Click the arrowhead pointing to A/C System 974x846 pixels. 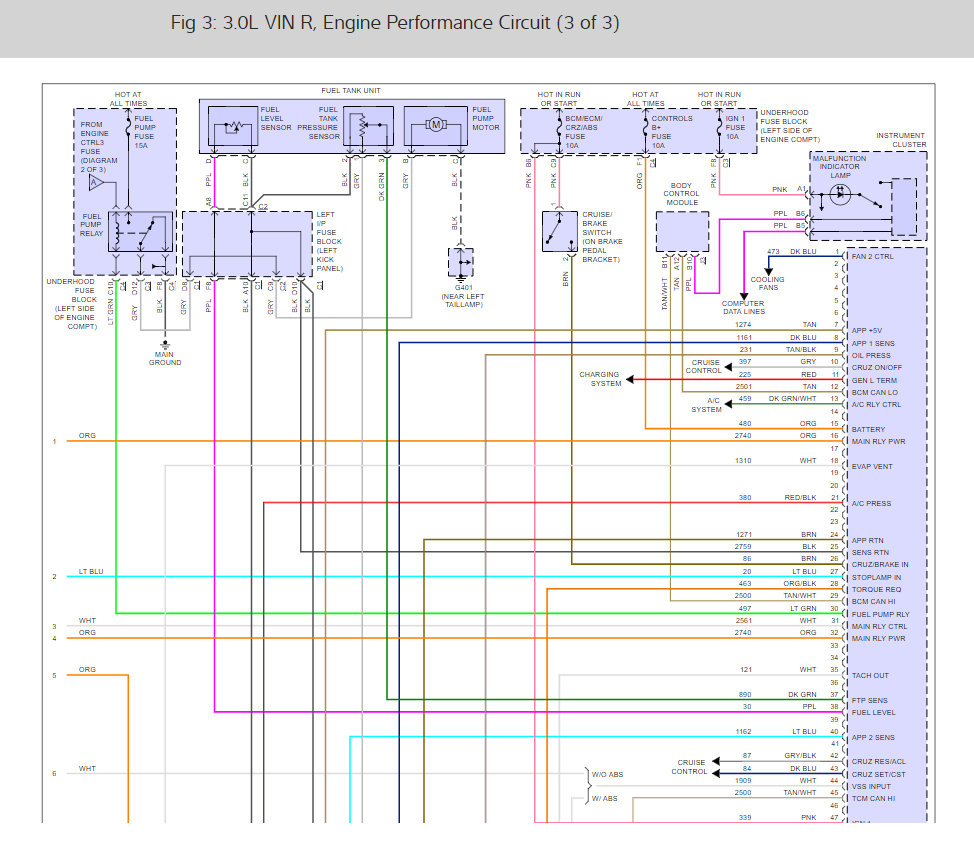click(728, 404)
